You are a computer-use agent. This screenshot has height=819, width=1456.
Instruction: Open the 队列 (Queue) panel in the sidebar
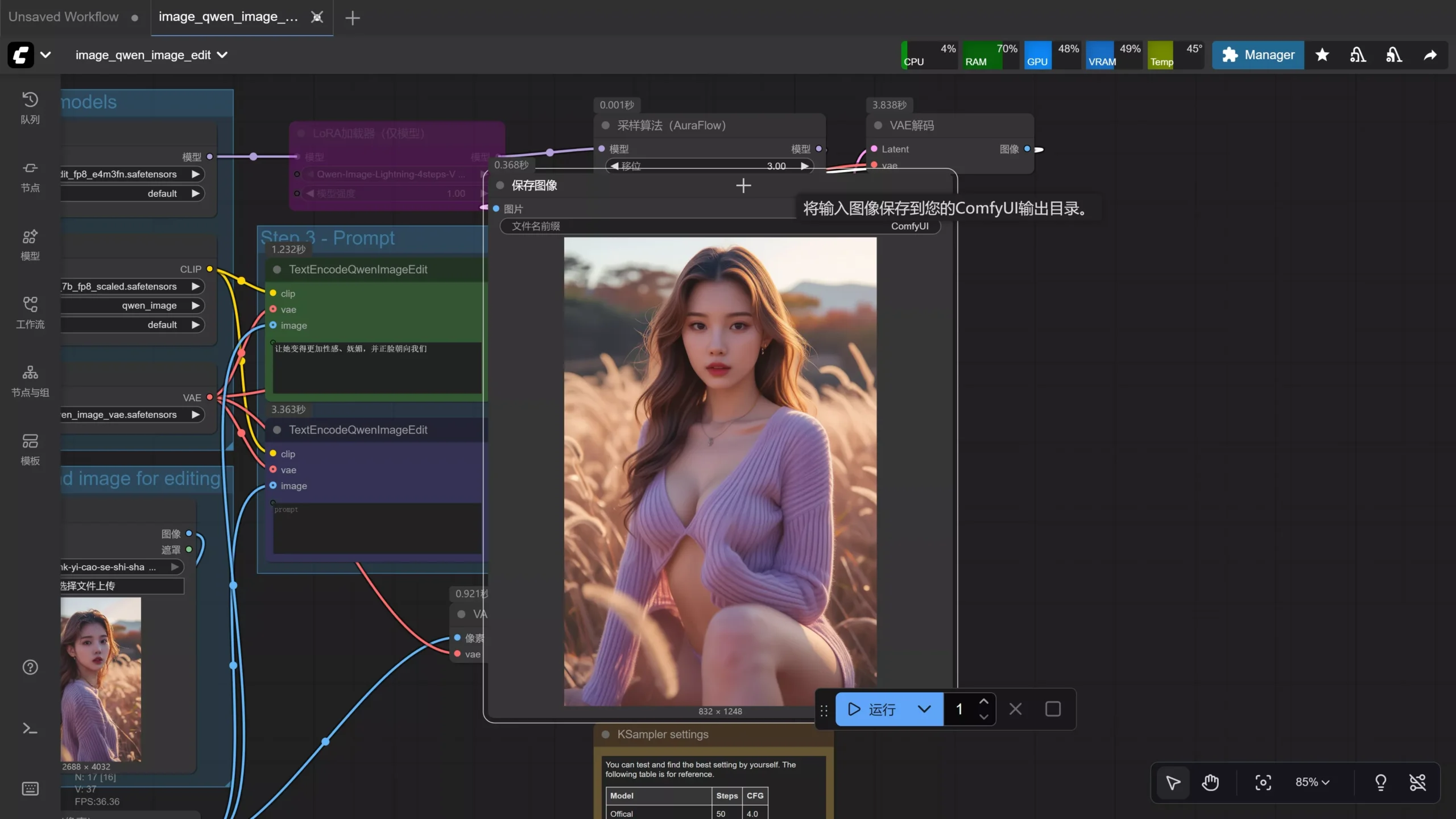point(30,108)
